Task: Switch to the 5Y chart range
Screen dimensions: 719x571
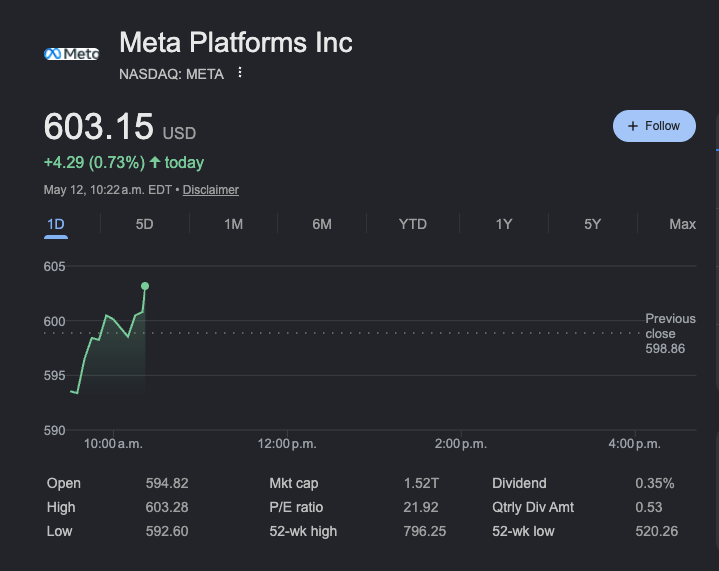Action: pyautogui.click(x=592, y=224)
